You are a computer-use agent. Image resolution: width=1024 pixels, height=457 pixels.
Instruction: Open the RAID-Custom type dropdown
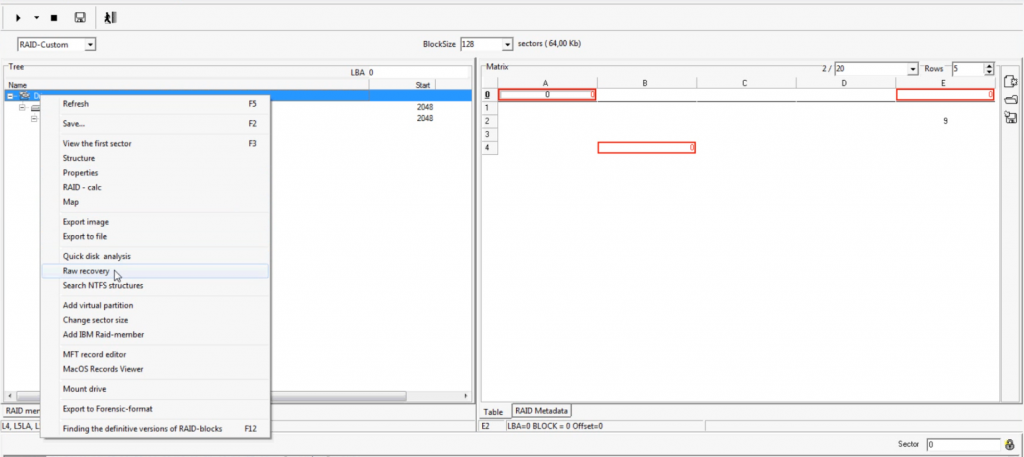point(90,45)
